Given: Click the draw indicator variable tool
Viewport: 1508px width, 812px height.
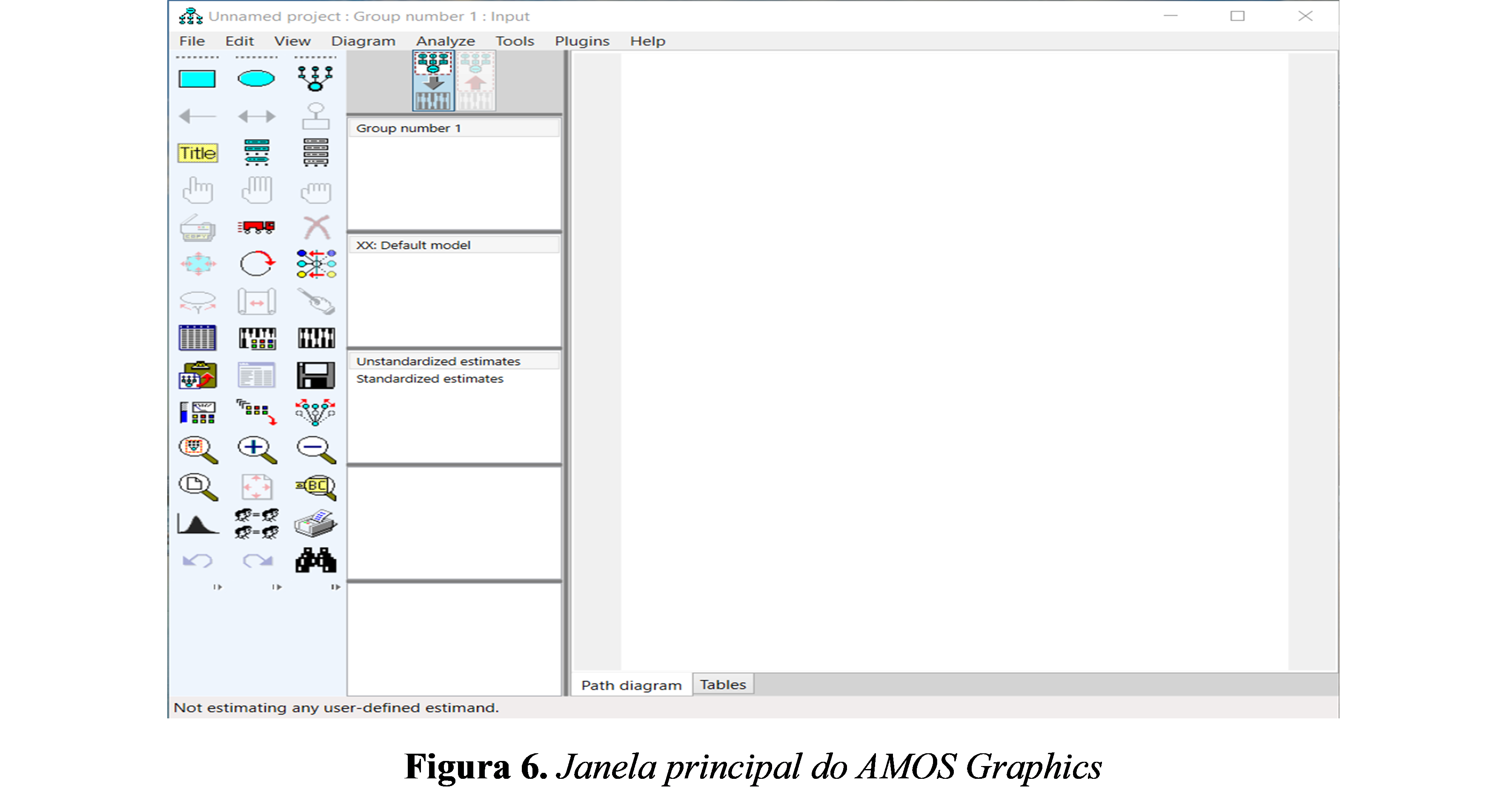Looking at the screenshot, I should point(315,78).
